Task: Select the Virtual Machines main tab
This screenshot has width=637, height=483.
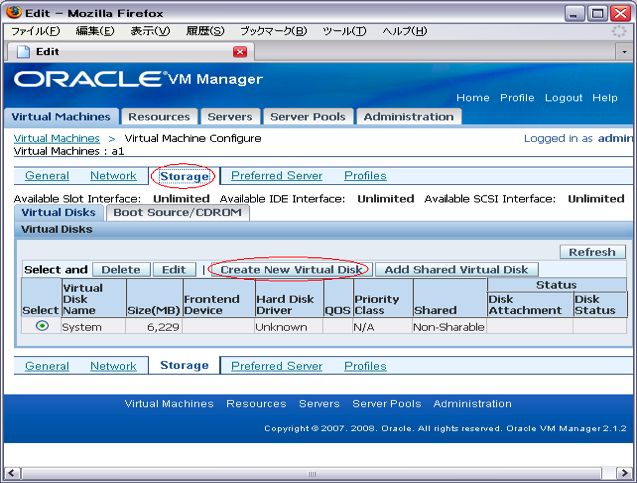Action: click(x=61, y=117)
